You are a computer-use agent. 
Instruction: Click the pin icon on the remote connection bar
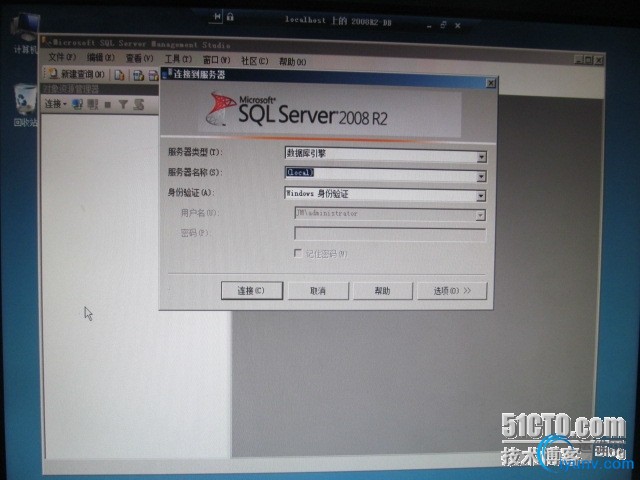[x=217, y=17]
